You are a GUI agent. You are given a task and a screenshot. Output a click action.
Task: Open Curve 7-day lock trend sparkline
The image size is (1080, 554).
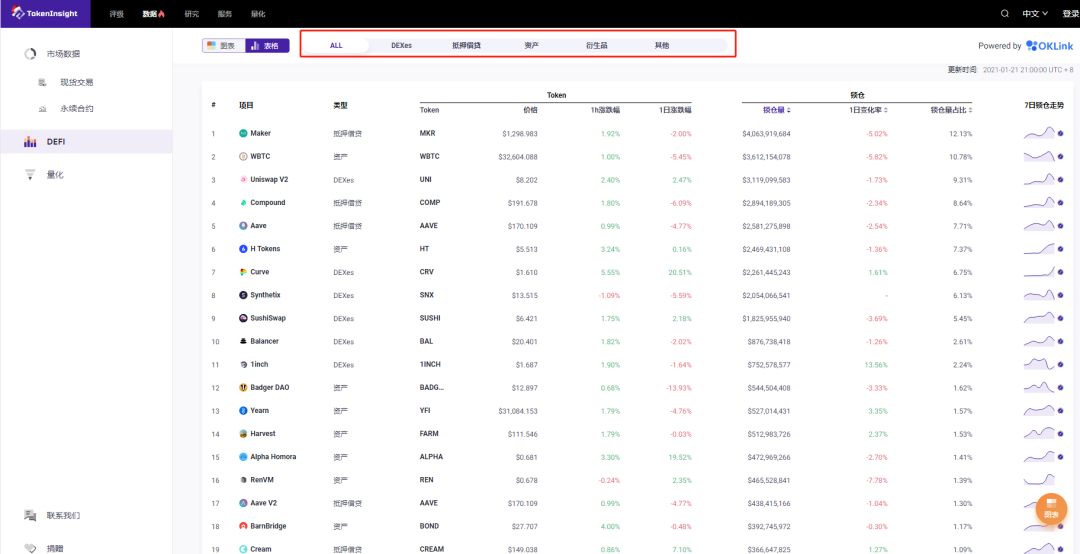pos(1039,272)
